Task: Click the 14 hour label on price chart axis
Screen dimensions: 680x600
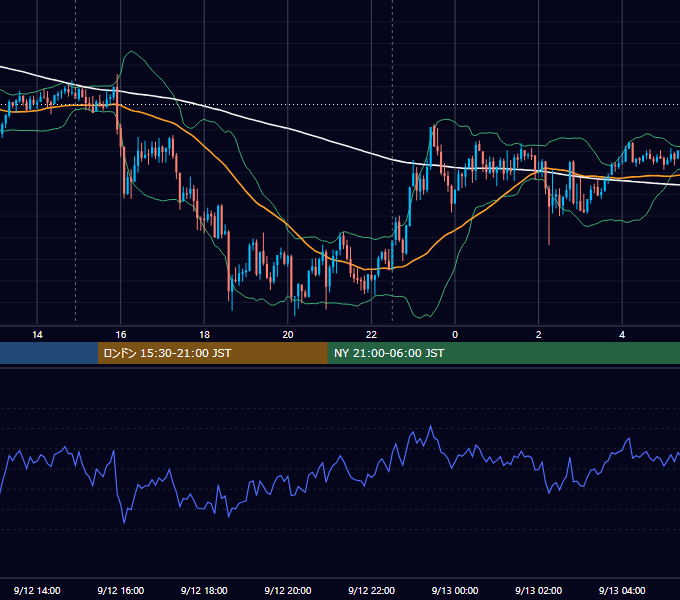Action: pyautogui.click(x=37, y=335)
